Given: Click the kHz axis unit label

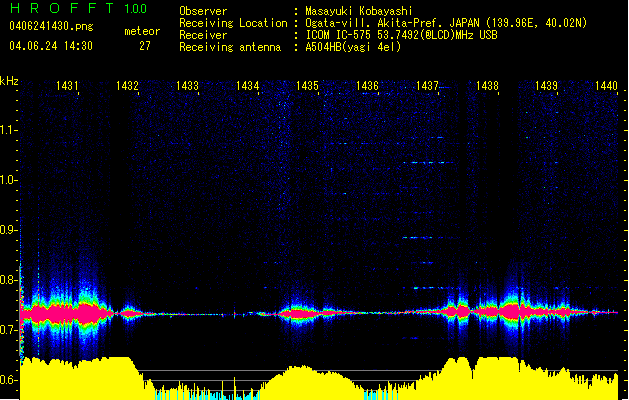Looking at the screenshot, I should point(9,81).
